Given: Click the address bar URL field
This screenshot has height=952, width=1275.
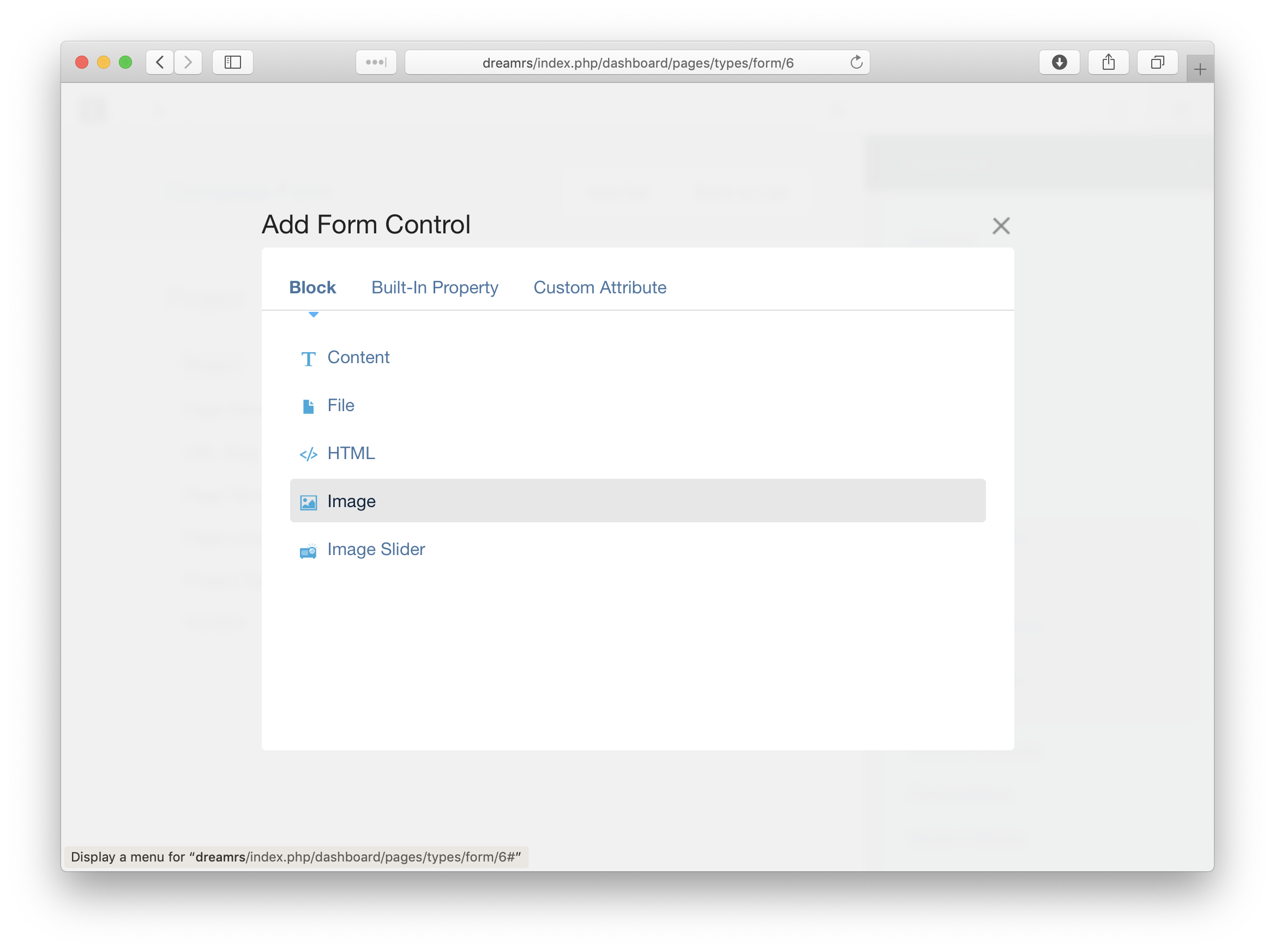Looking at the screenshot, I should pyautogui.click(x=637, y=63).
